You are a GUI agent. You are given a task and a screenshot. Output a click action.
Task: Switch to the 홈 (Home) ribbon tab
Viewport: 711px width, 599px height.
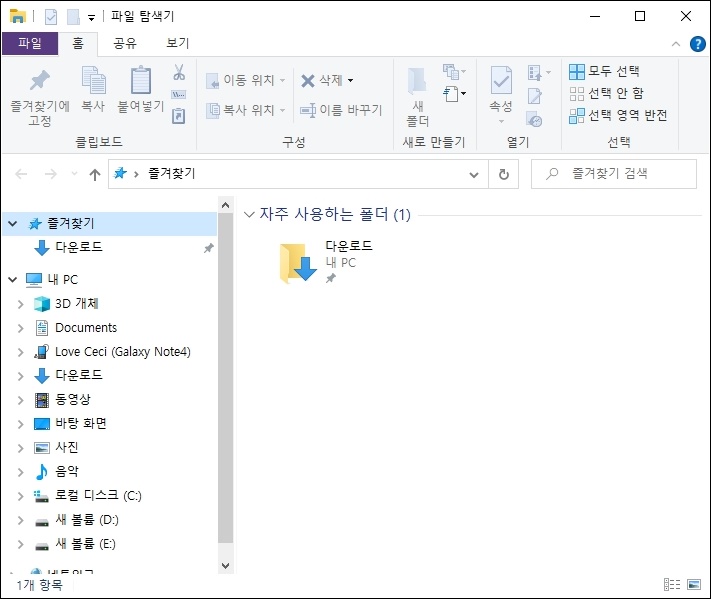click(78, 44)
